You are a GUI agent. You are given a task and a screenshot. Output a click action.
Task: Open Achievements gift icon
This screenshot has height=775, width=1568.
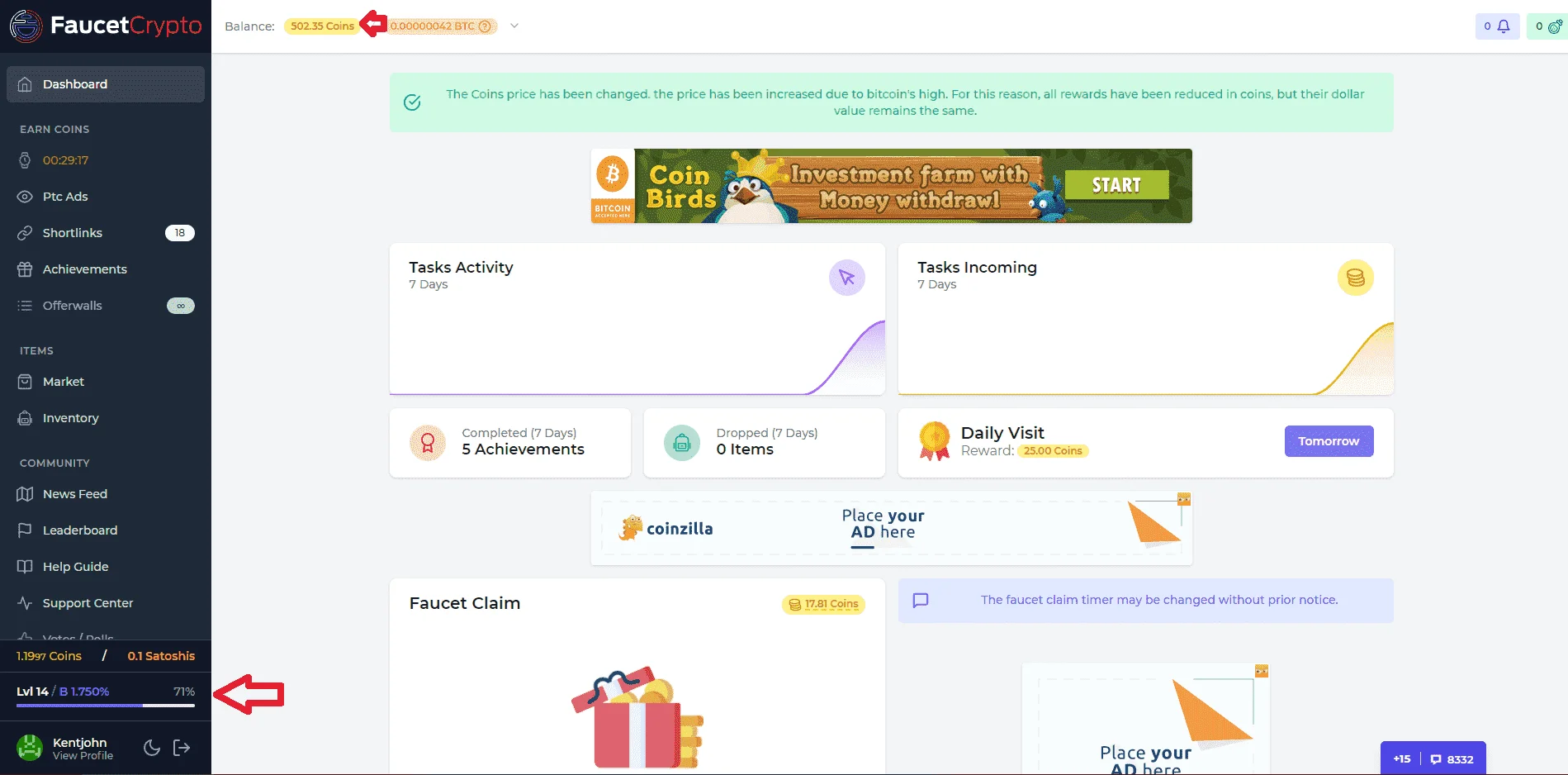coord(25,269)
